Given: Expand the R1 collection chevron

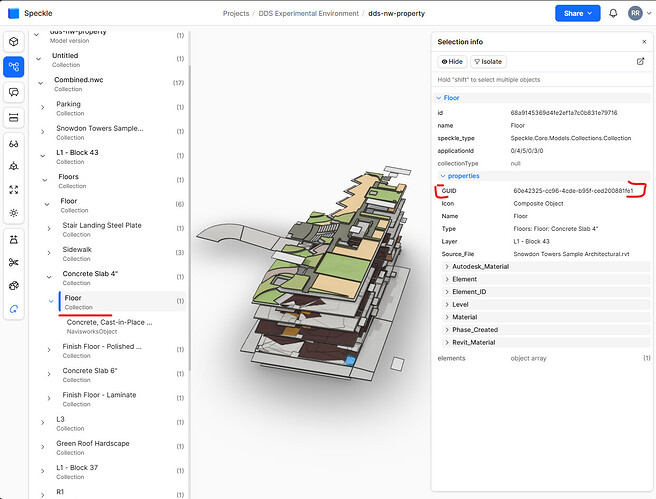Looking at the screenshot, I should [x=43, y=495].
